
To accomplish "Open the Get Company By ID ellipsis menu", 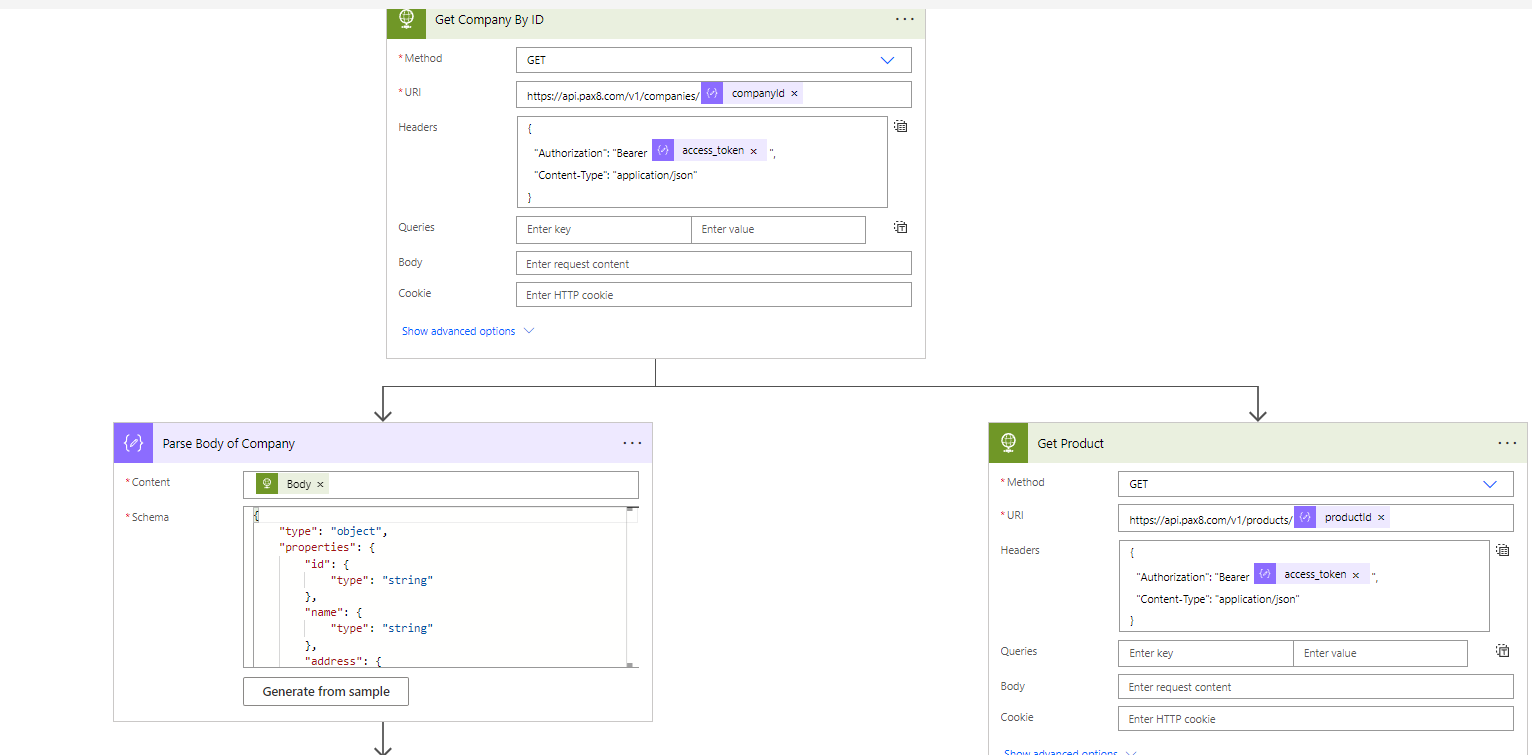I will pyautogui.click(x=904, y=19).
